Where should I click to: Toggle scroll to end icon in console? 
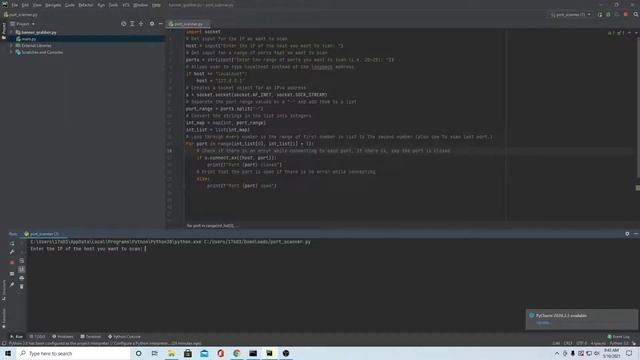coord(22,269)
